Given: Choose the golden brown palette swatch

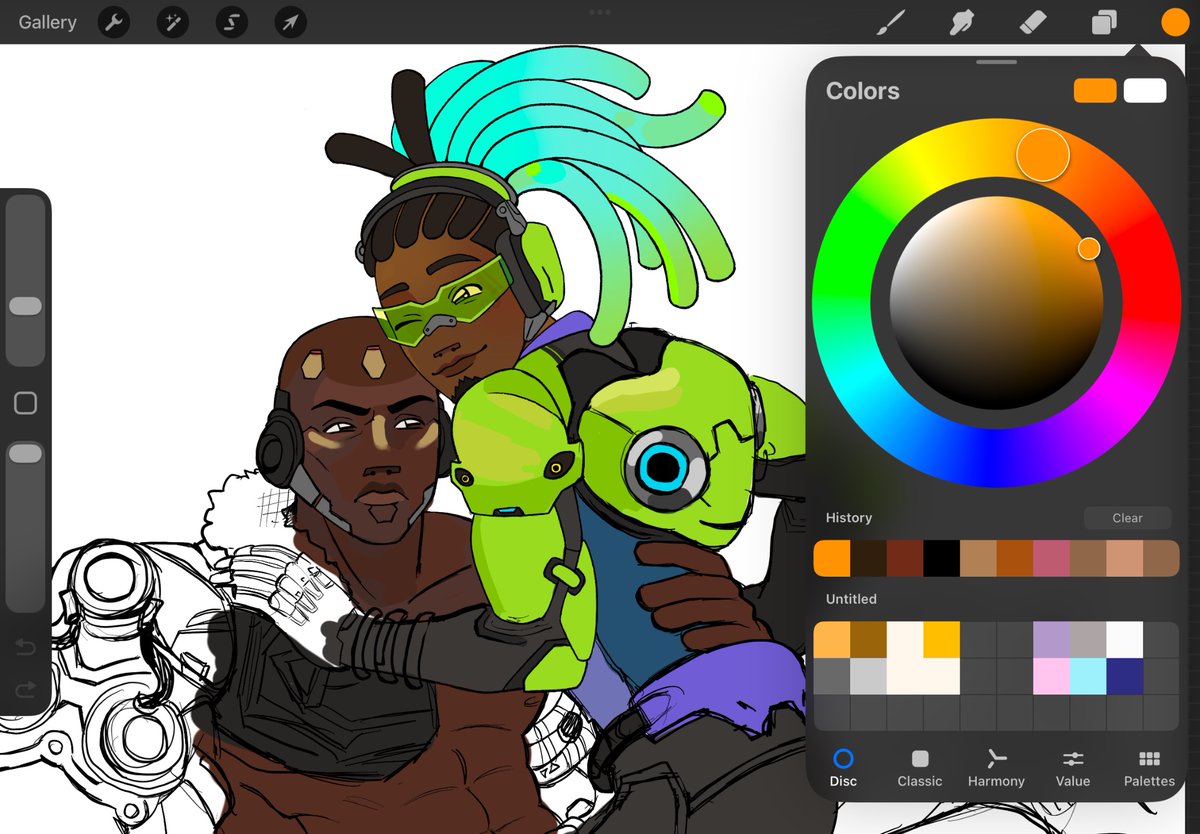Looking at the screenshot, I should [868, 639].
